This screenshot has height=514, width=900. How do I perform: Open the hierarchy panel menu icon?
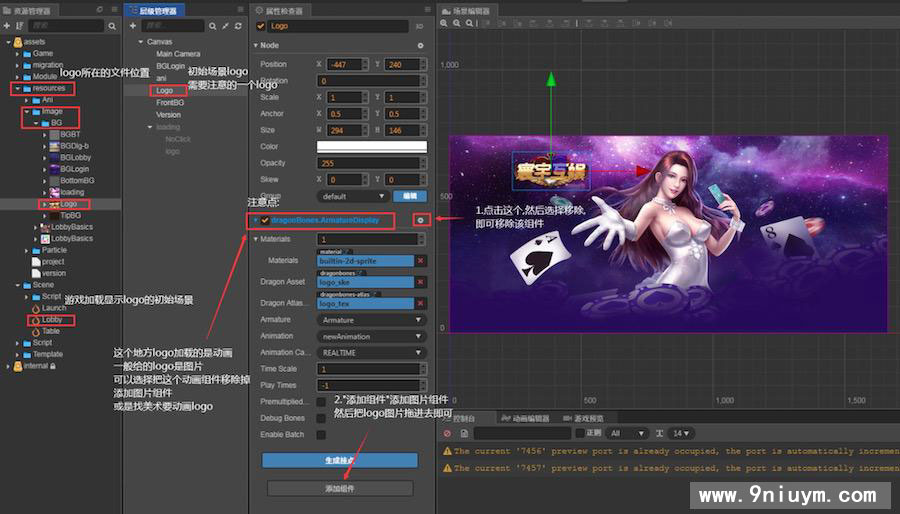click(240, 10)
